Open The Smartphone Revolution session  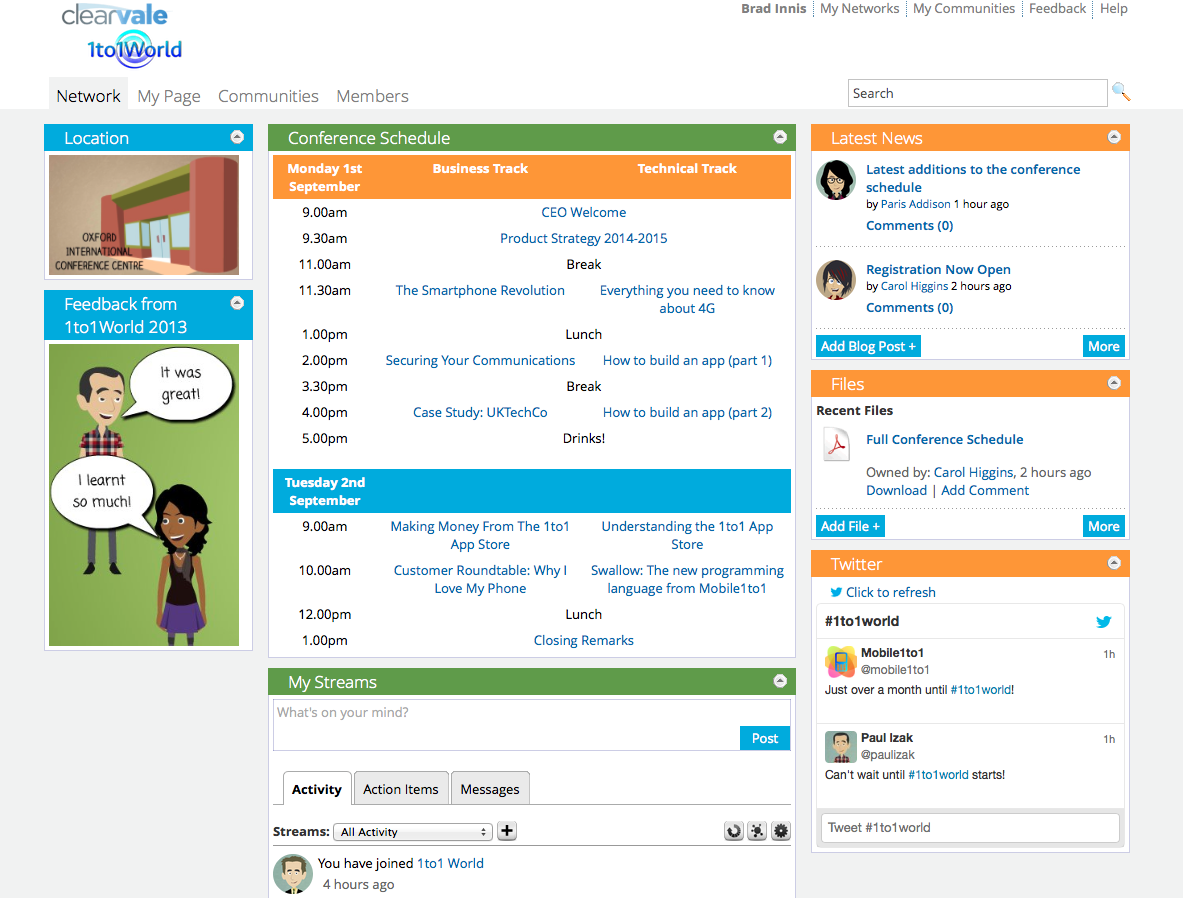coord(480,290)
